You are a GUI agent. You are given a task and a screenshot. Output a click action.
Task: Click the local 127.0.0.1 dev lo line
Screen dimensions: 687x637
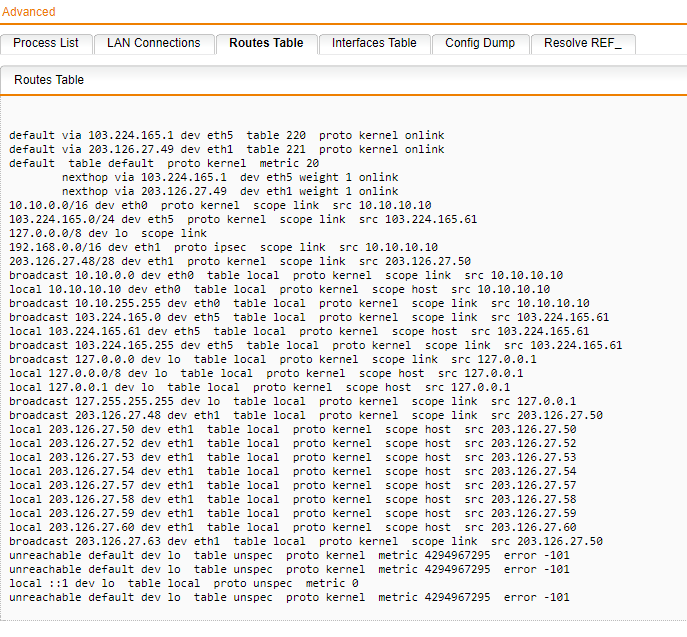click(x=259, y=388)
